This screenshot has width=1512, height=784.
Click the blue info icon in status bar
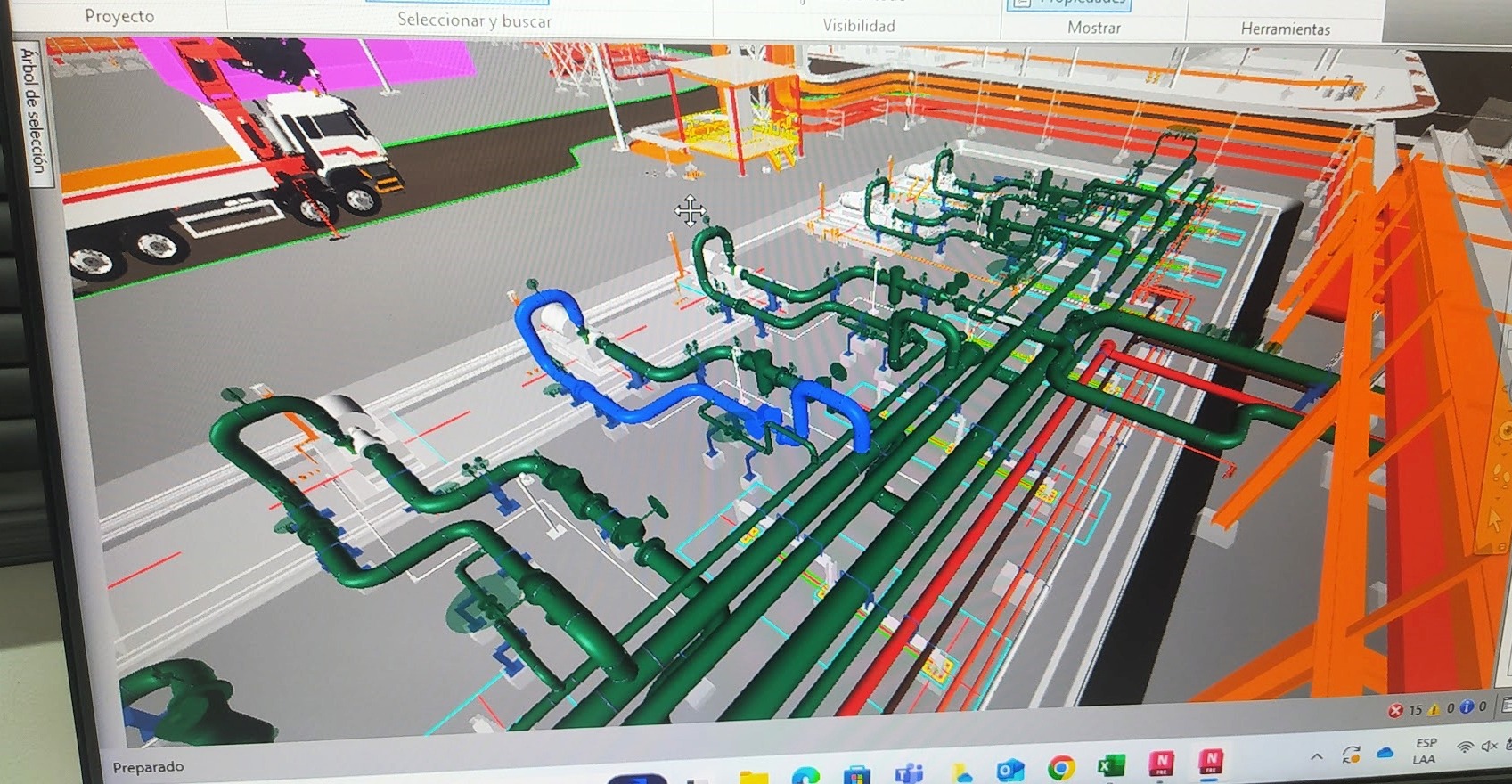tap(1466, 708)
